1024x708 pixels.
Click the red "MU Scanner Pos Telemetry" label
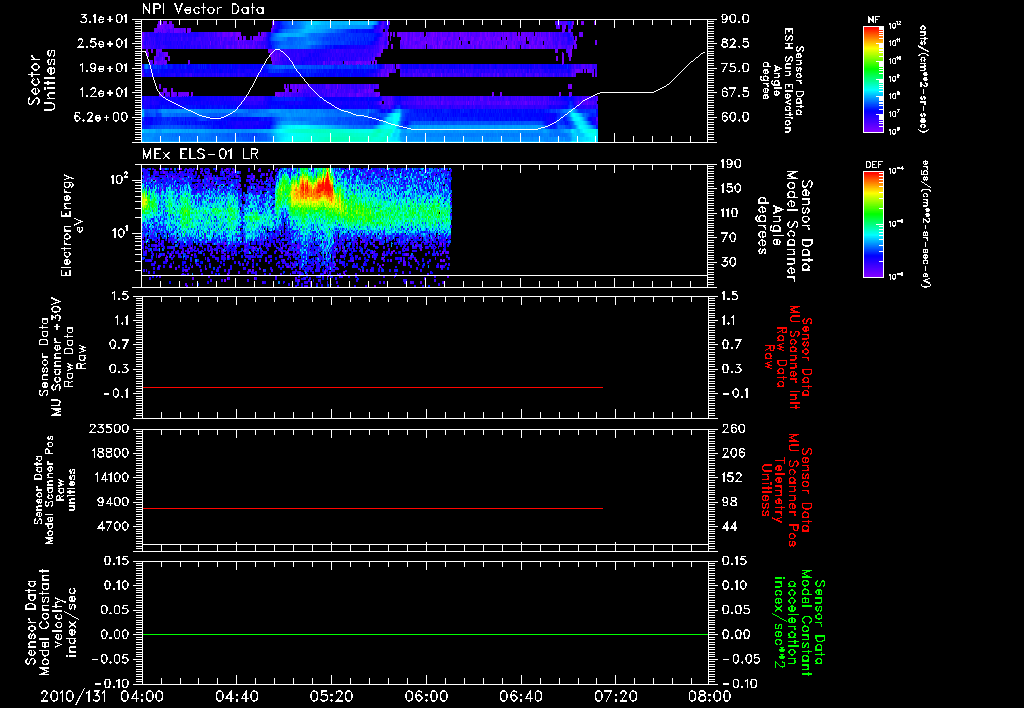pos(786,490)
